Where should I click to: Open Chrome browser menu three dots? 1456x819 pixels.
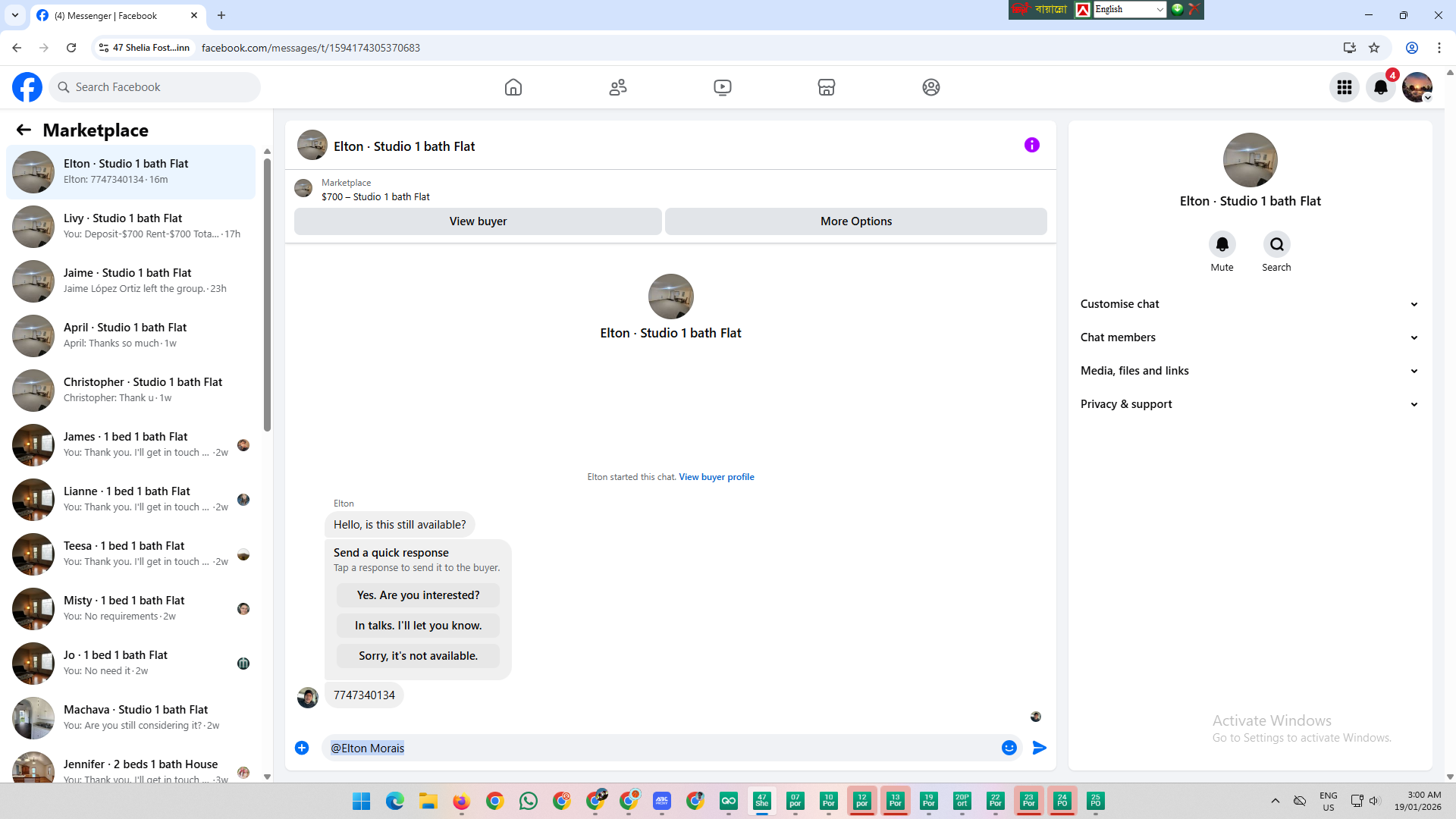tap(1439, 48)
